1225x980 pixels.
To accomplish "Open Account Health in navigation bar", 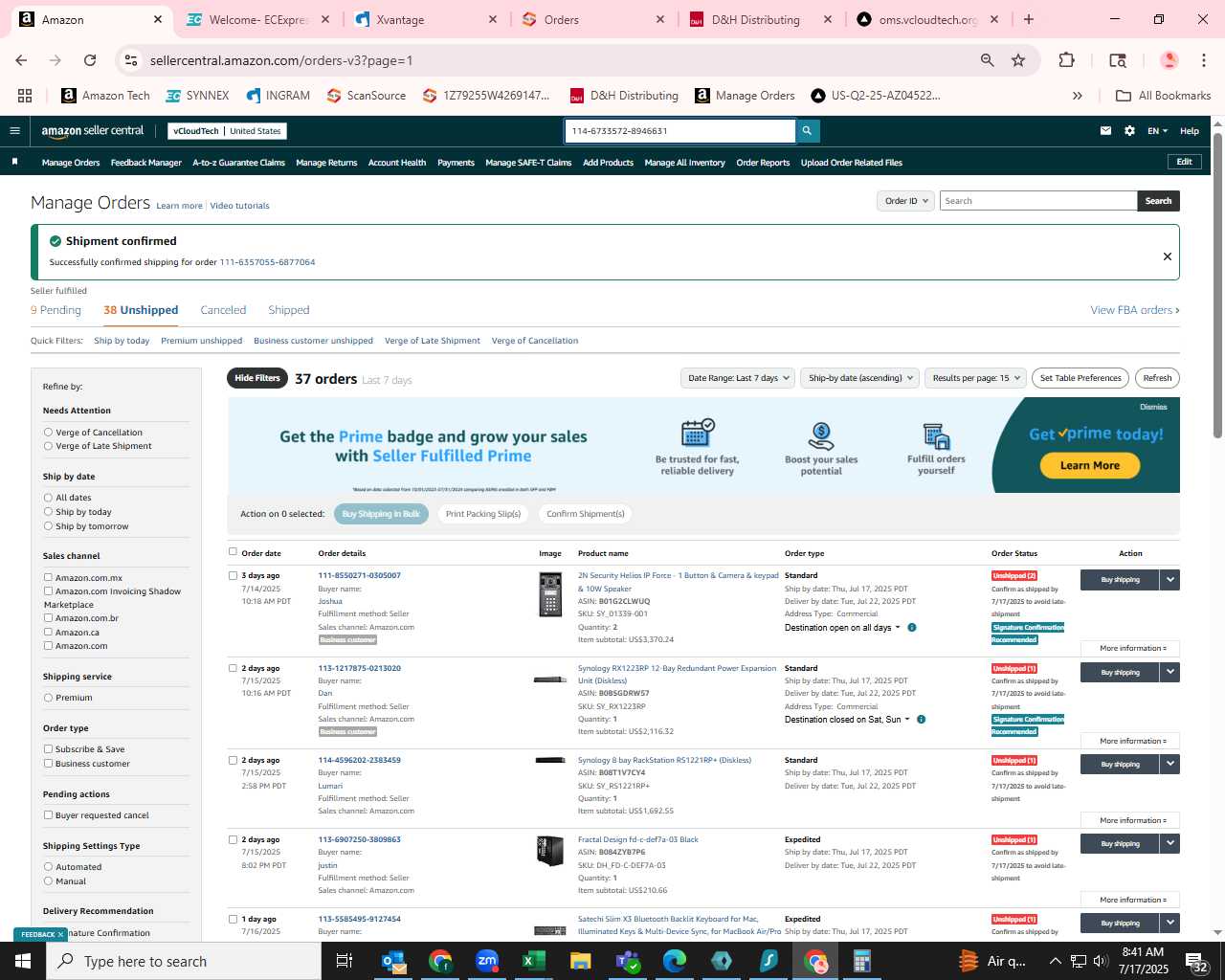I will click(397, 163).
